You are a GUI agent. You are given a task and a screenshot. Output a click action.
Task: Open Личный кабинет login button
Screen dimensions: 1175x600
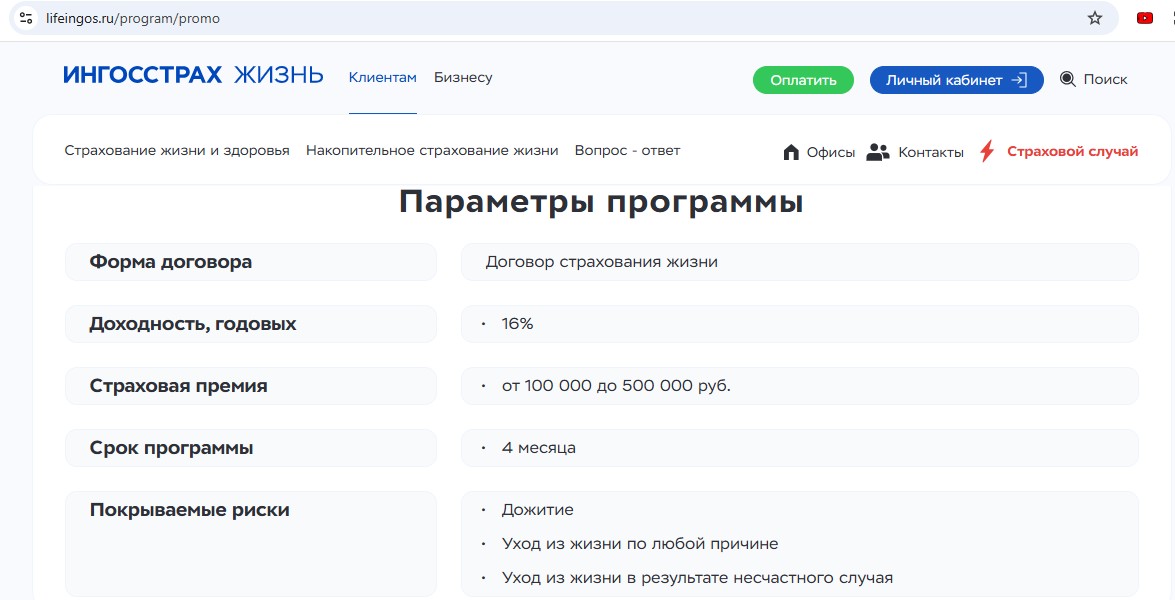pyautogui.click(x=956, y=80)
